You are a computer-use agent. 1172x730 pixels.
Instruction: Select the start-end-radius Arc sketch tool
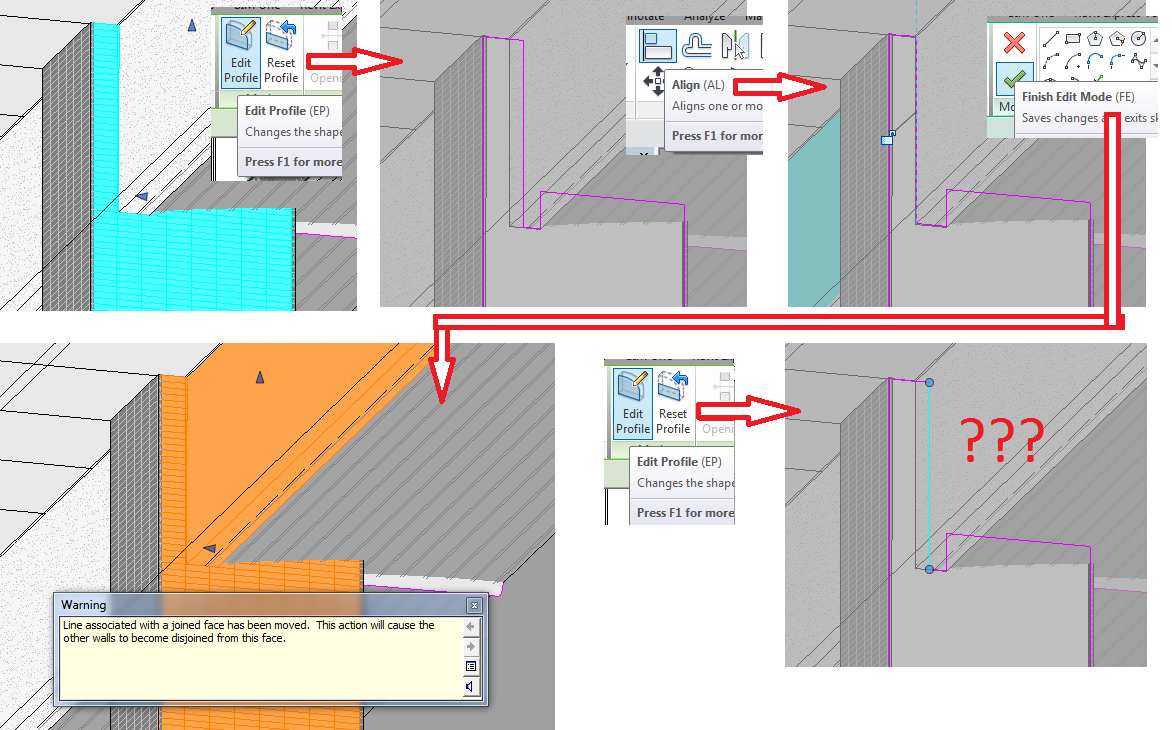pos(1051,60)
